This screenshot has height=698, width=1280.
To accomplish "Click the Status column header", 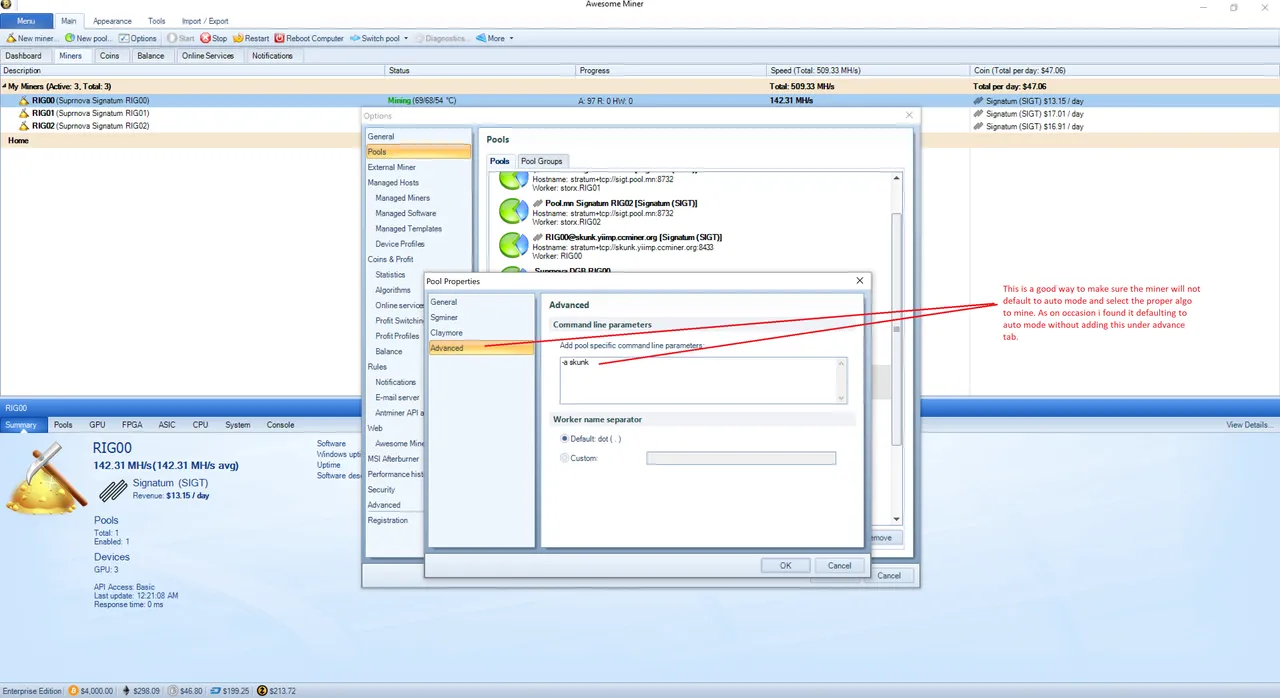I will pos(480,71).
